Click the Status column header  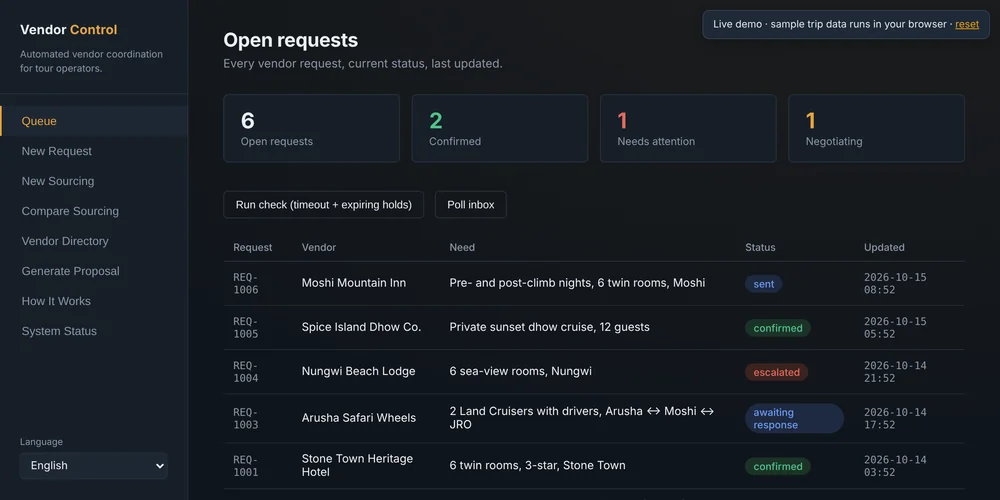coord(760,247)
